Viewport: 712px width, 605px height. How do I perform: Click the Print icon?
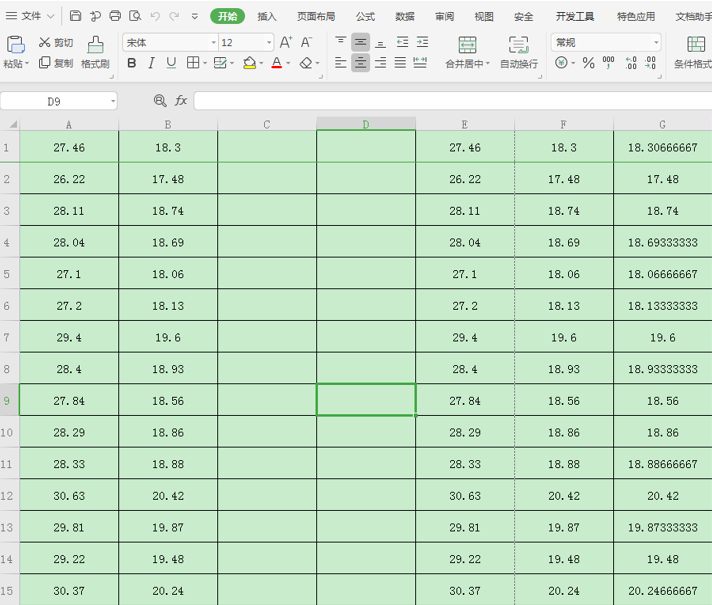[115, 16]
